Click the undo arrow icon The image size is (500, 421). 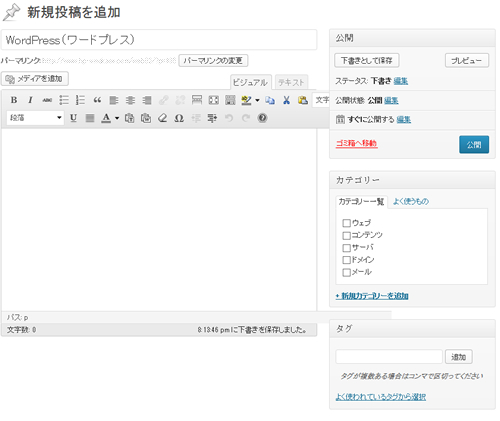[x=229, y=118]
